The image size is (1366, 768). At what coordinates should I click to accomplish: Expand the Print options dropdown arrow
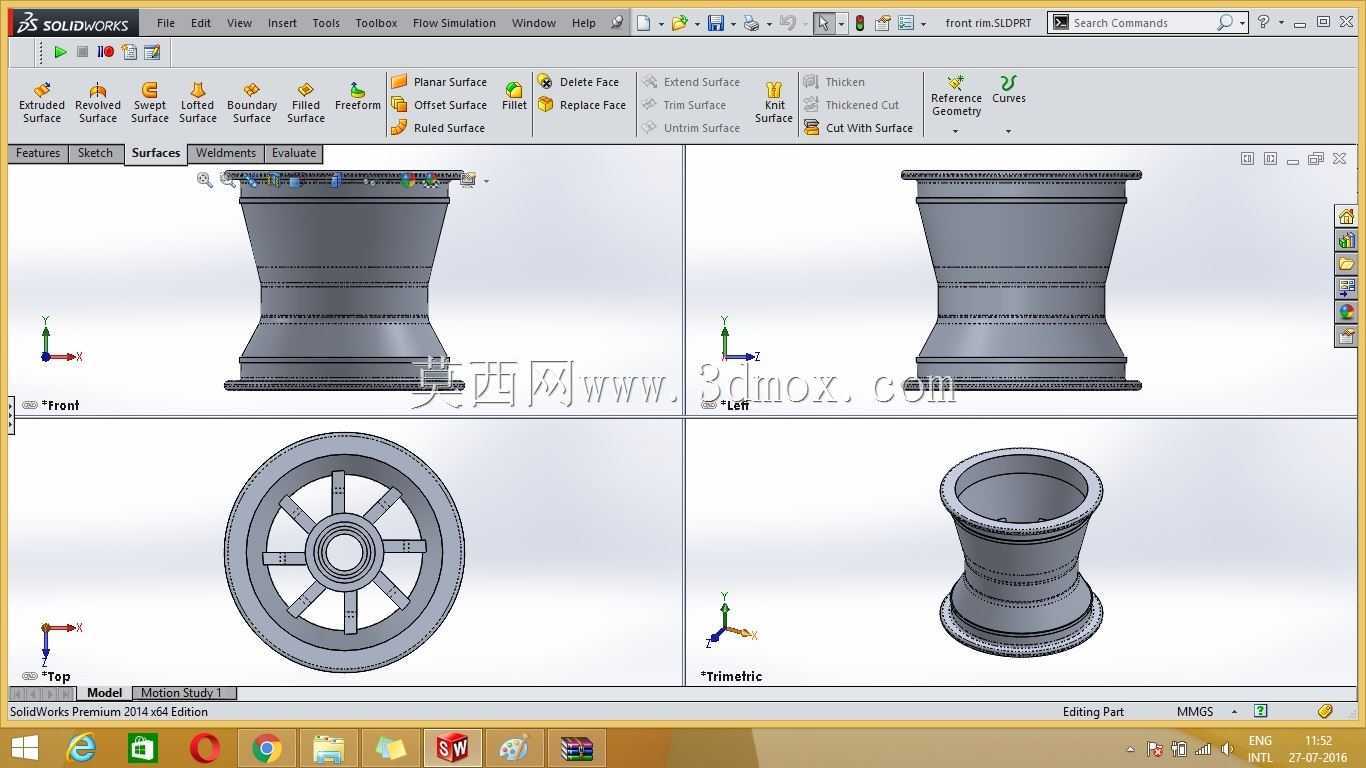[x=768, y=24]
